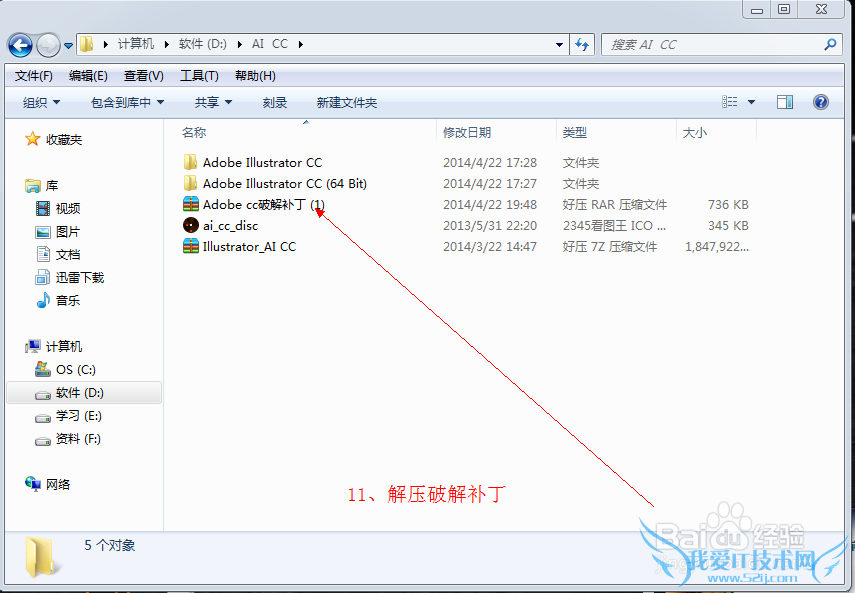Screen dimensions: 855x593
Task: Click the file name Adobe cc破解补丁 (1)
Action: tap(264, 204)
